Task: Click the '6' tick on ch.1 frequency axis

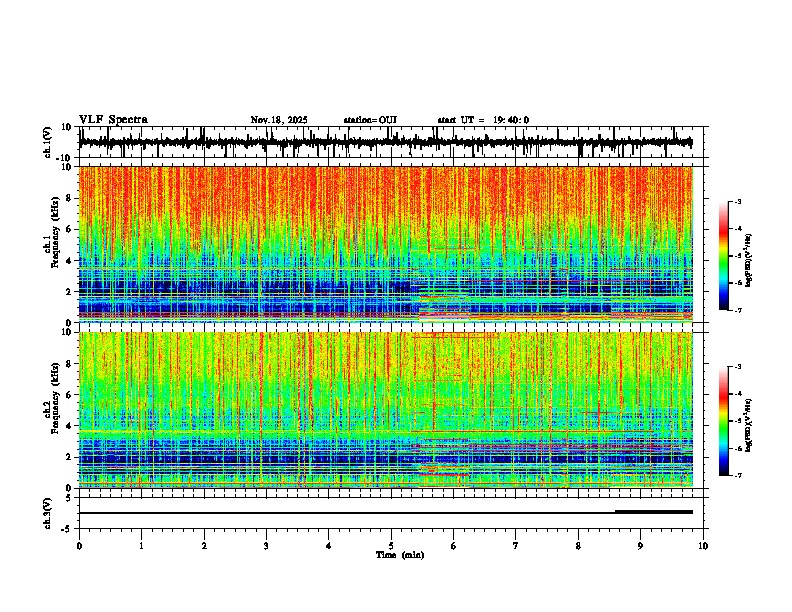Action: pos(69,230)
